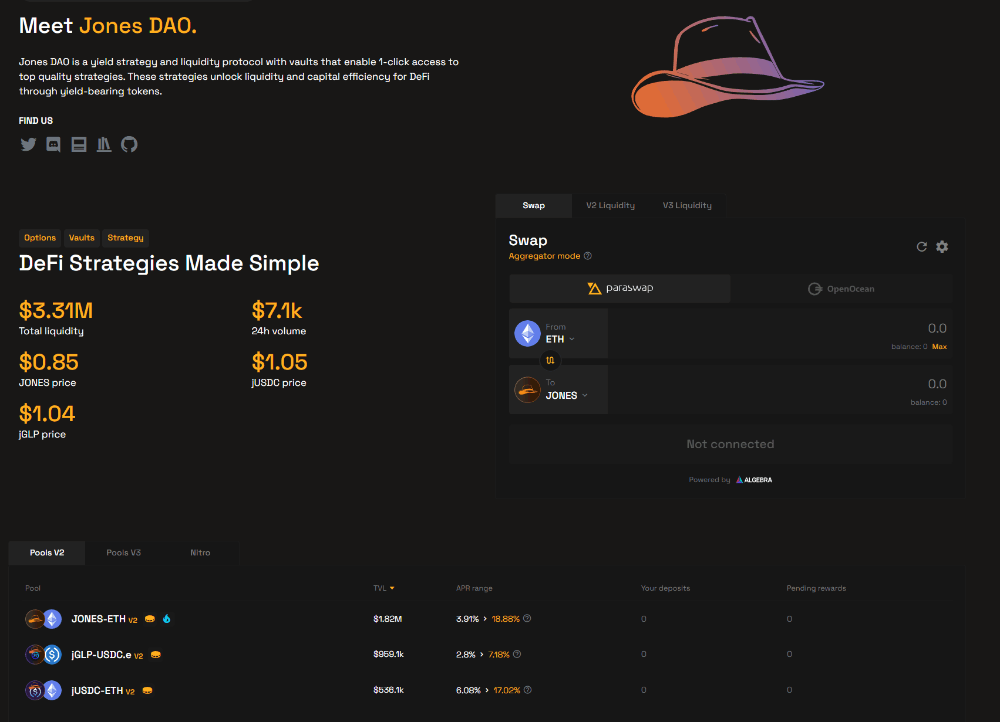This screenshot has width=1000, height=722.
Task: Select the Pools V2 tab
Action: point(47,552)
